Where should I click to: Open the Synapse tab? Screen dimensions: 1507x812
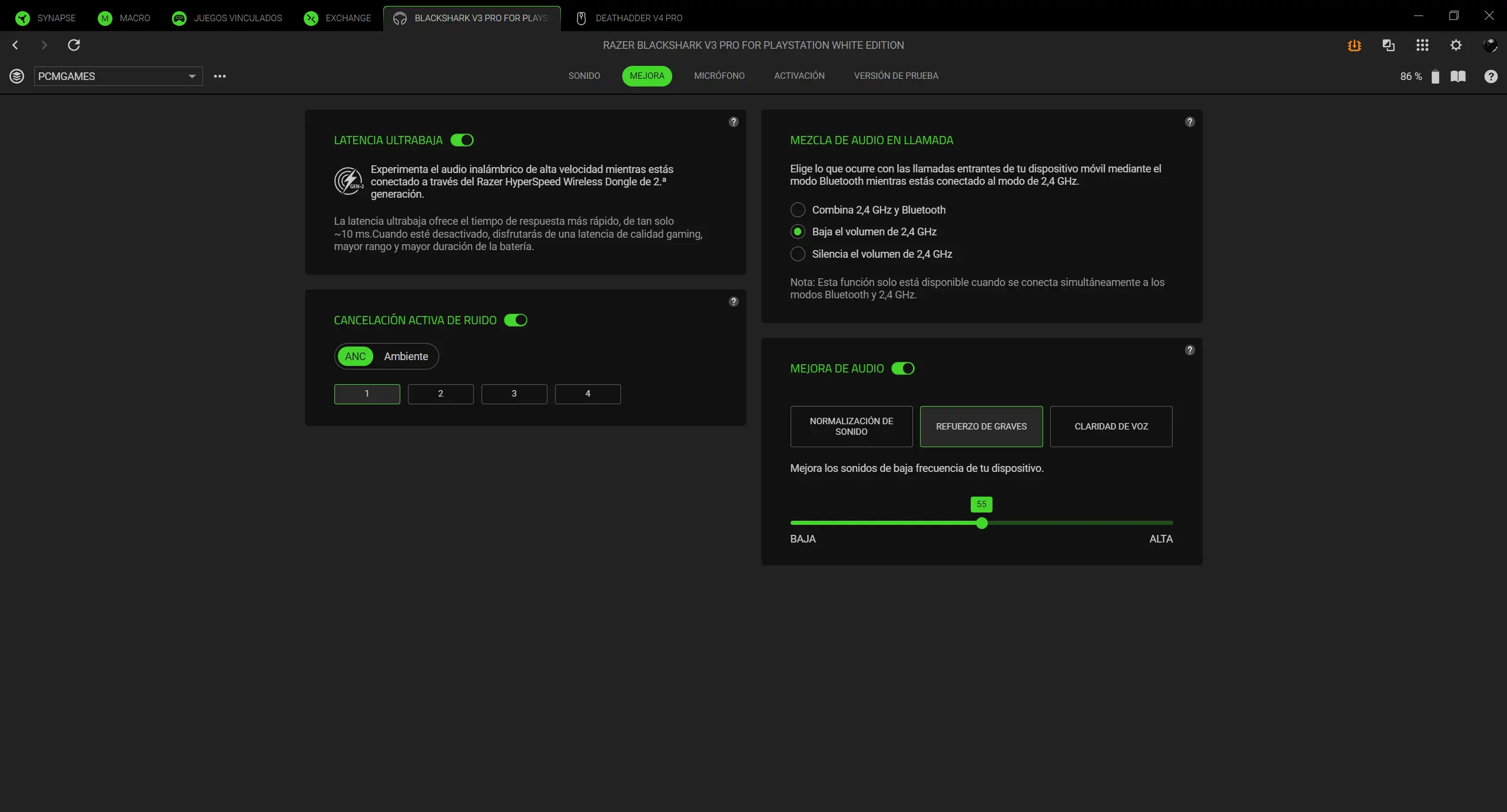coord(46,18)
